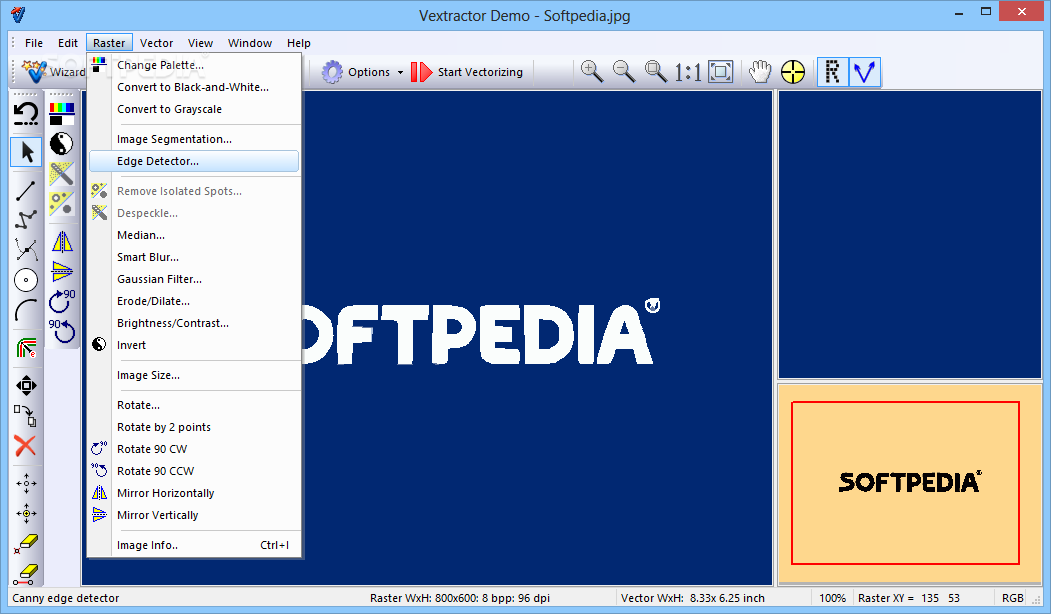Image resolution: width=1051 pixels, height=614 pixels.
Task: Select the polyline drawing tool
Action: tap(26, 220)
